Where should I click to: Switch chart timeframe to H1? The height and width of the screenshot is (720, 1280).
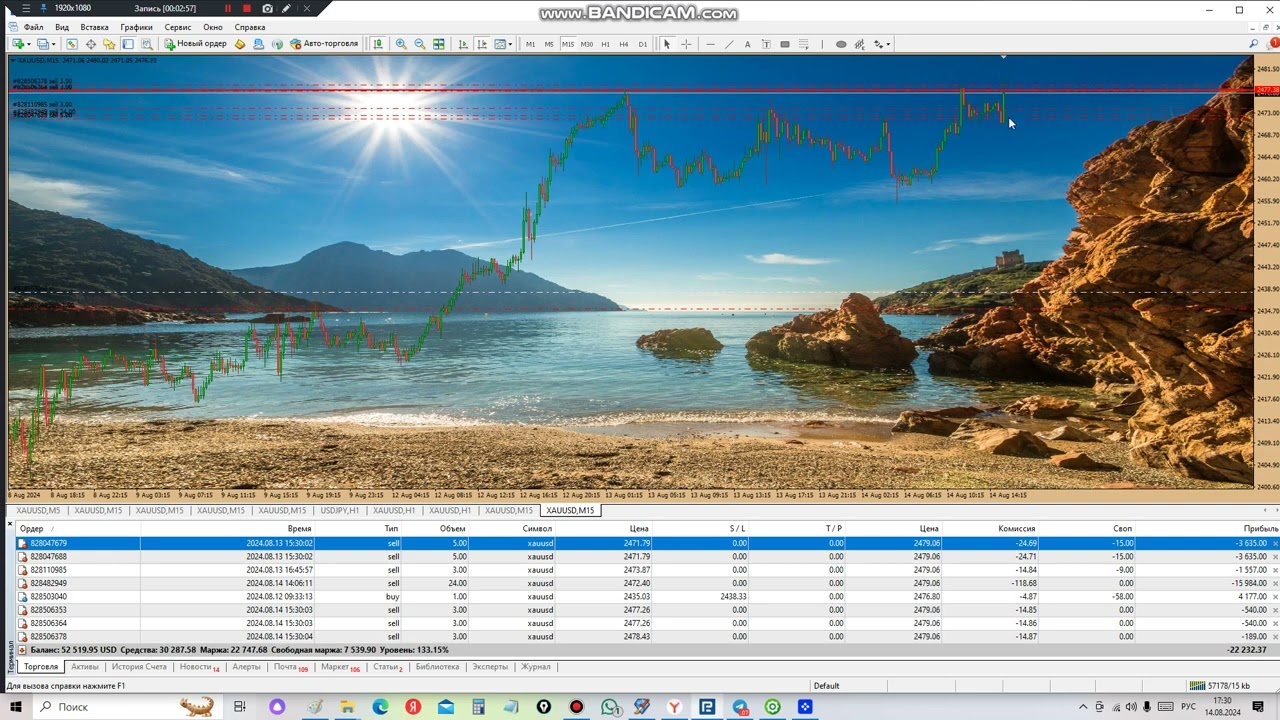605,44
